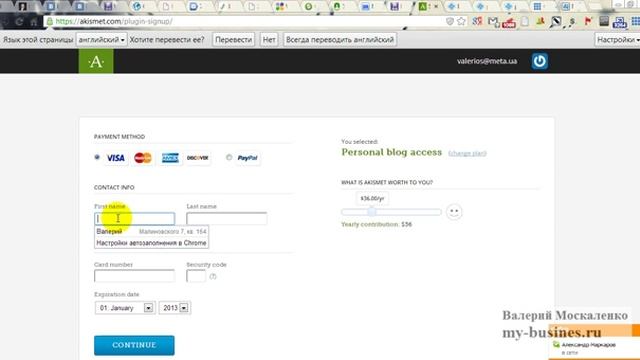Open the expiration year dropdown
This screenshot has height=360, width=640.
pyautogui.click(x=175, y=308)
